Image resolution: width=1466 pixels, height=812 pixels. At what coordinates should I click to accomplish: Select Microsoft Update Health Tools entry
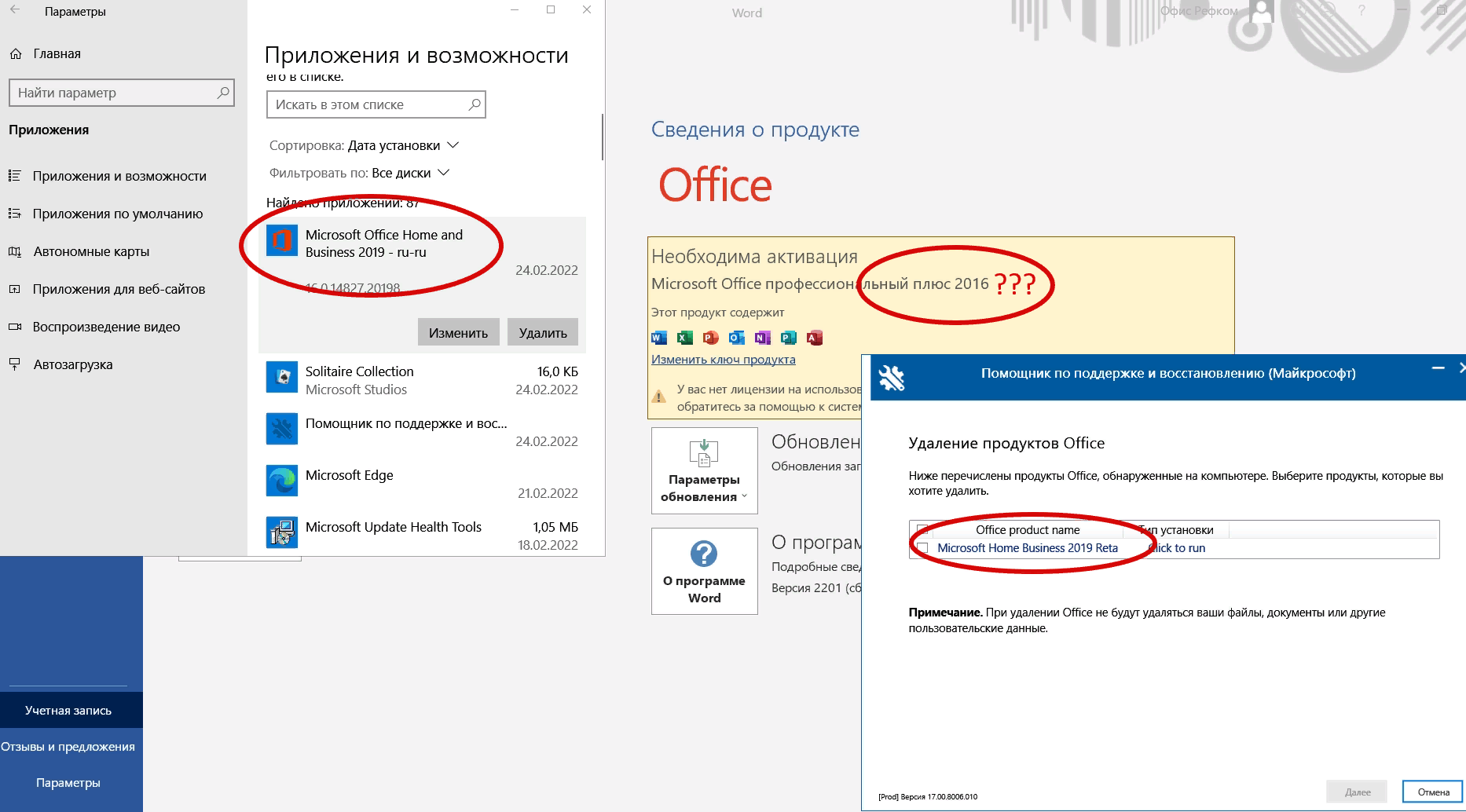coord(422,534)
